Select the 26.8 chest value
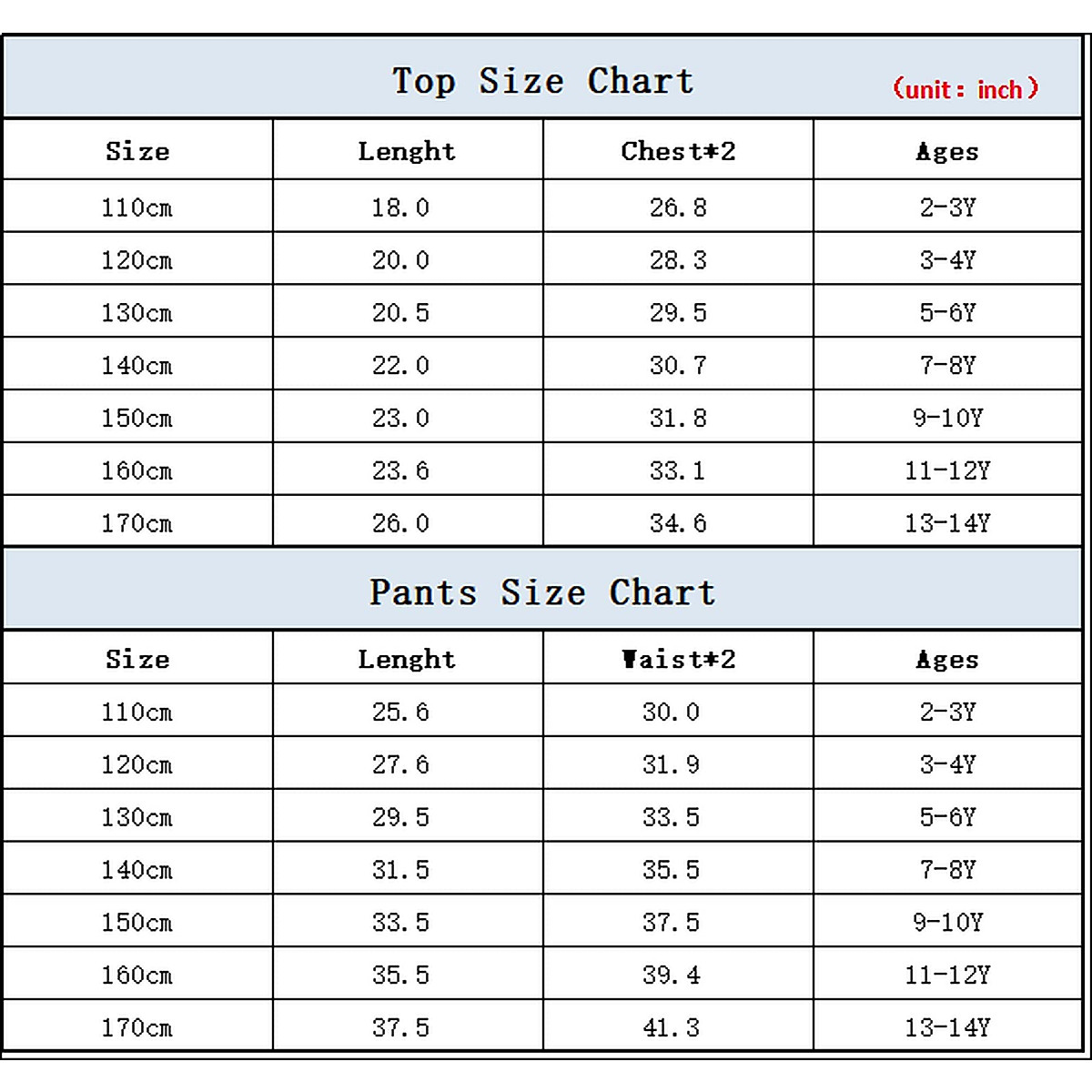Screen dimensions: 1092x1092 (678, 207)
